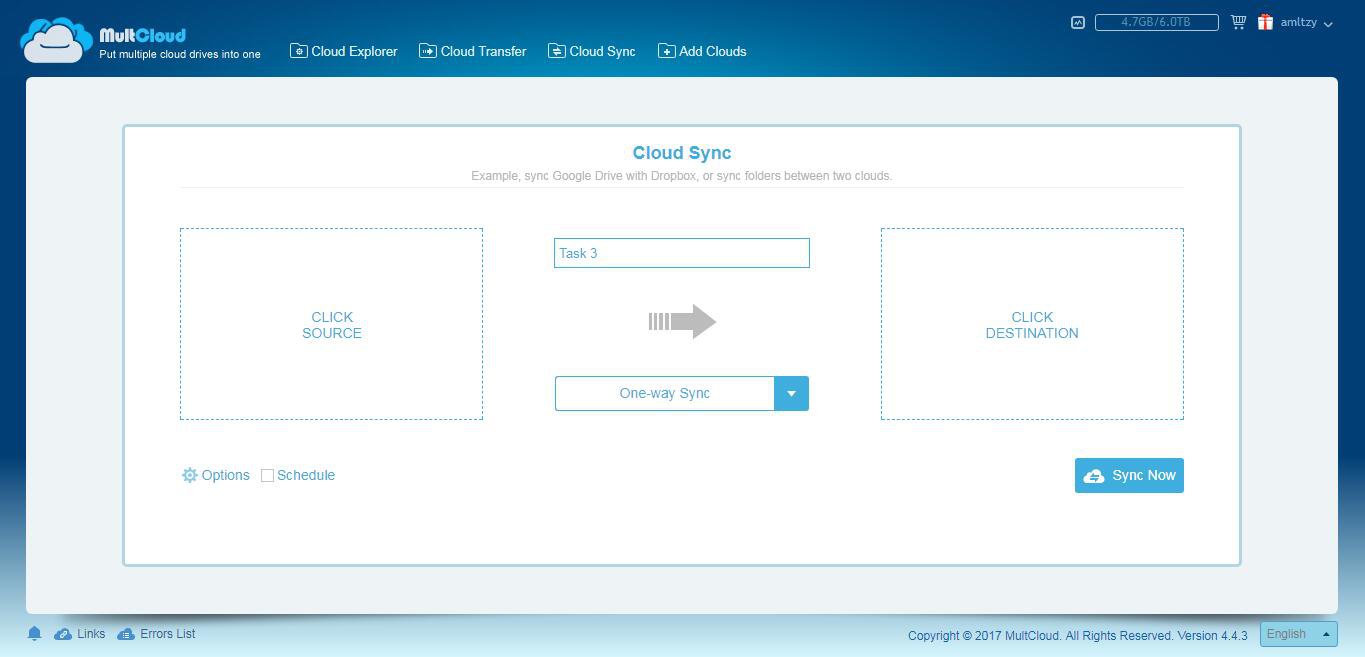Click the sync direction arrow icon
Screen dimensions: 1365x657
tap(682, 322)
